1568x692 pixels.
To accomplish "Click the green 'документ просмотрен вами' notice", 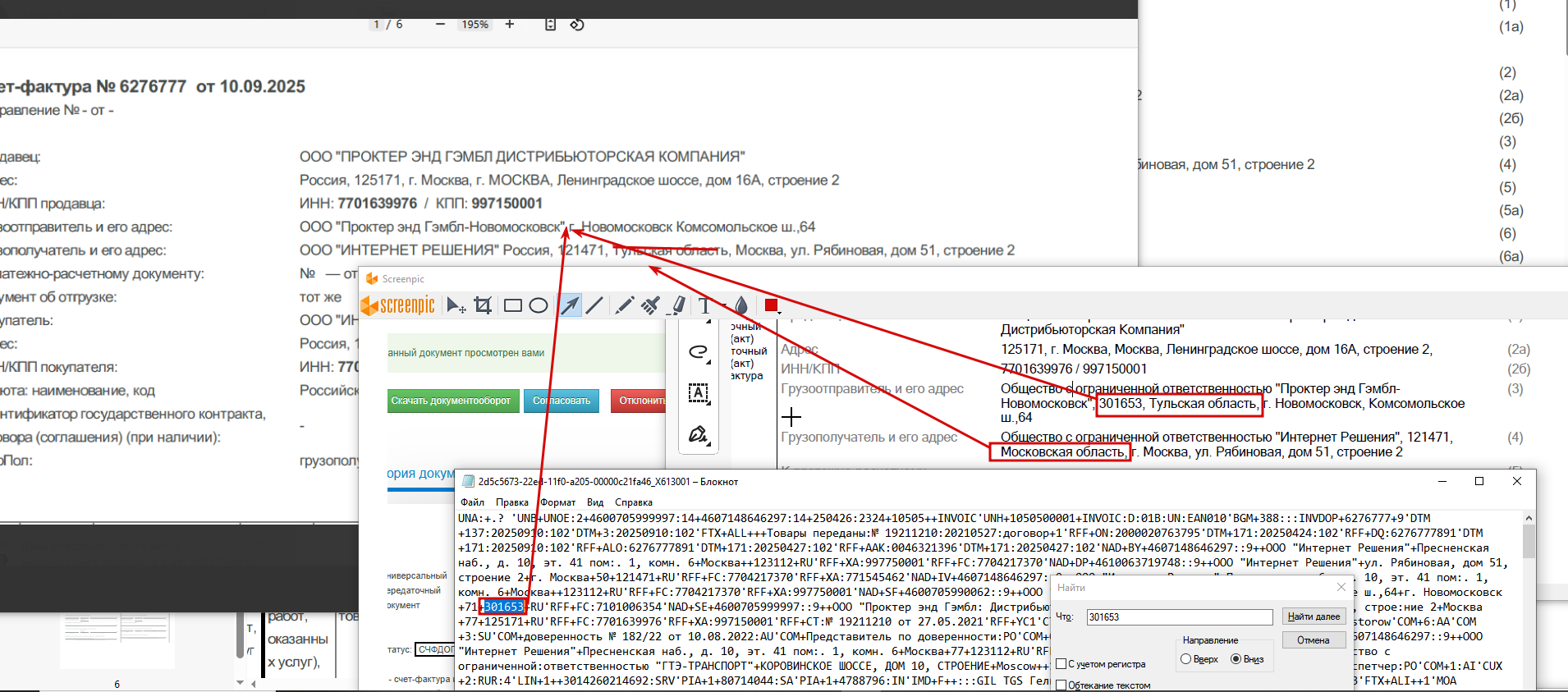I will tap(525, 353).
